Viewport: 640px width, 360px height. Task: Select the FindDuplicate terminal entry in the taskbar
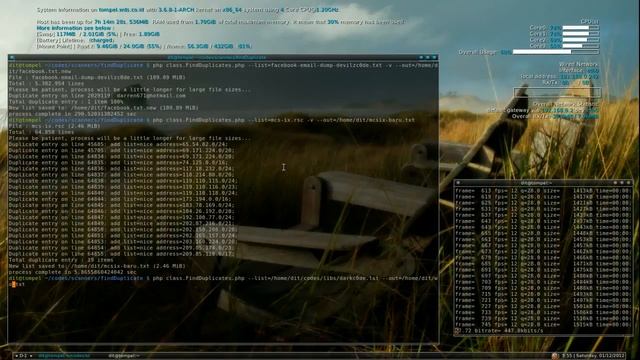click(x=64, y=356)
